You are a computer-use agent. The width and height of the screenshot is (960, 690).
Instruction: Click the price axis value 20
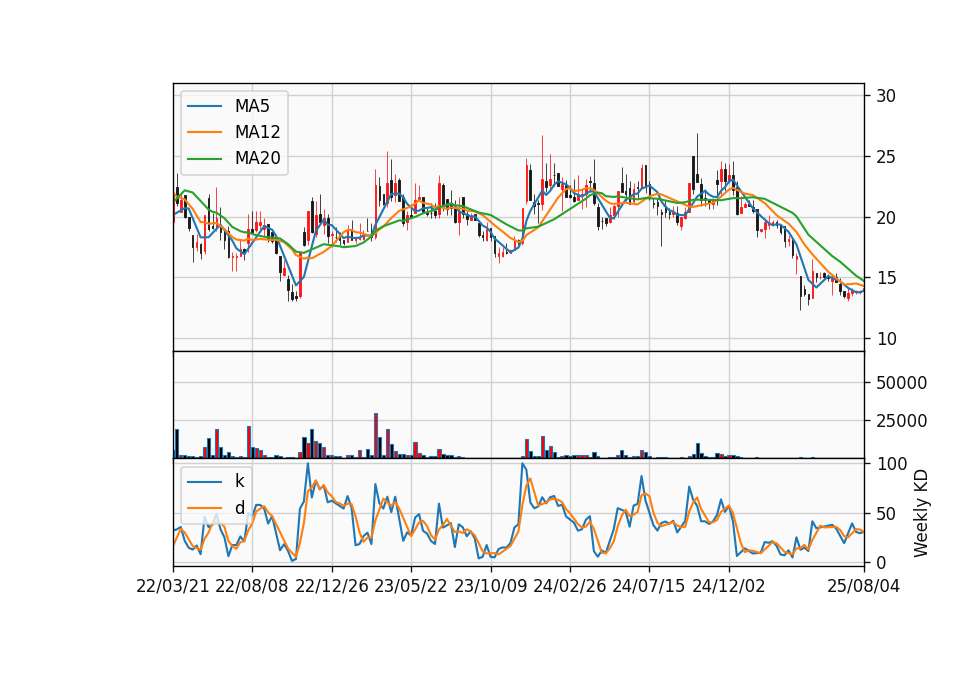coord(886,218)
